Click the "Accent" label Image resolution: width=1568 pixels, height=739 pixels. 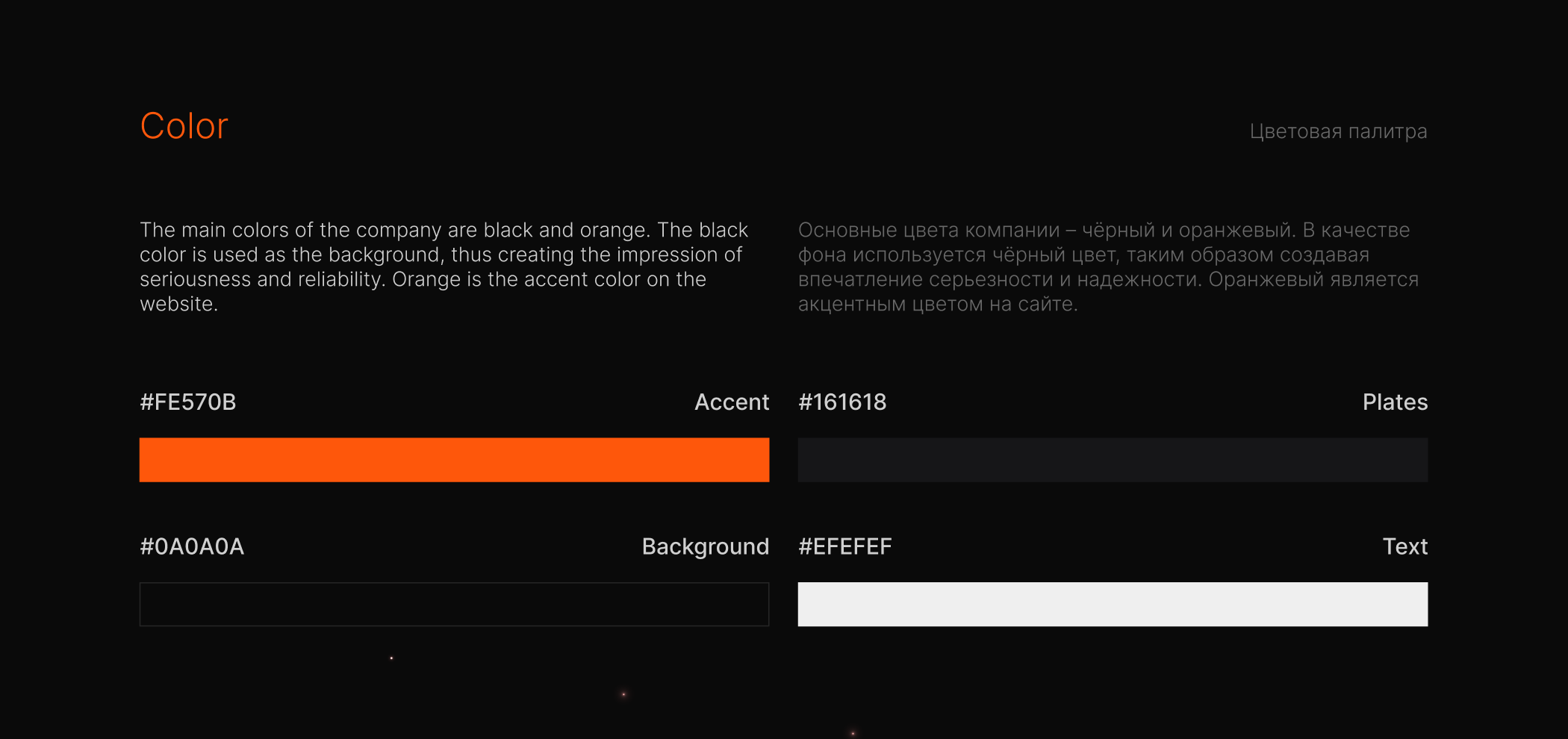(x=732, y=402)
